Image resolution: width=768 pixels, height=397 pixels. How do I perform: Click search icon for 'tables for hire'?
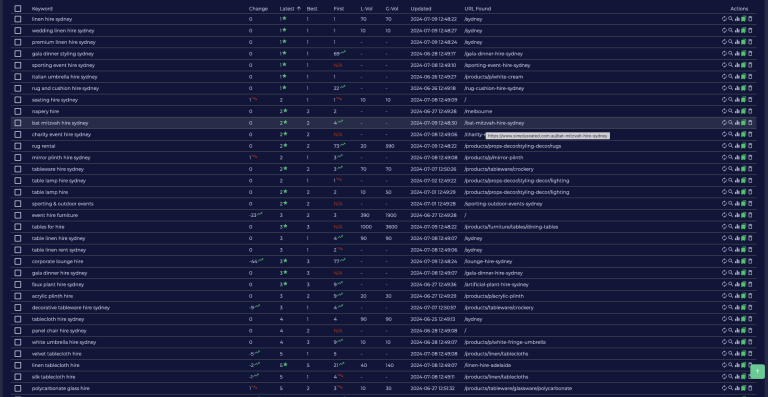pos(731,227)
